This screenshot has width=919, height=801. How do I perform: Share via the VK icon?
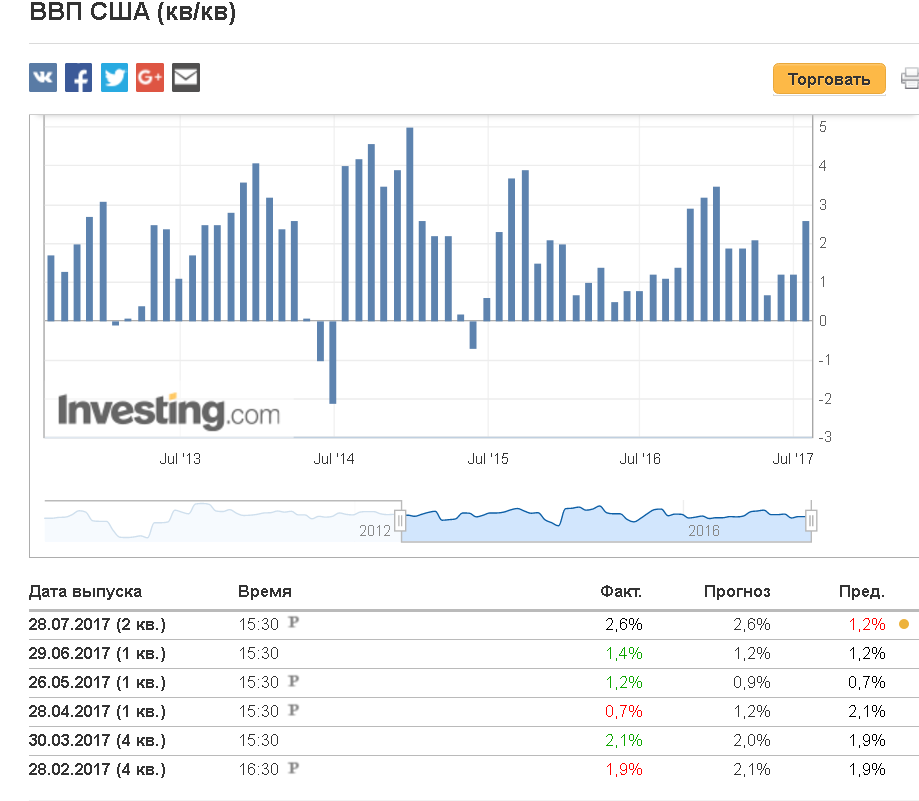pos(43,77)
